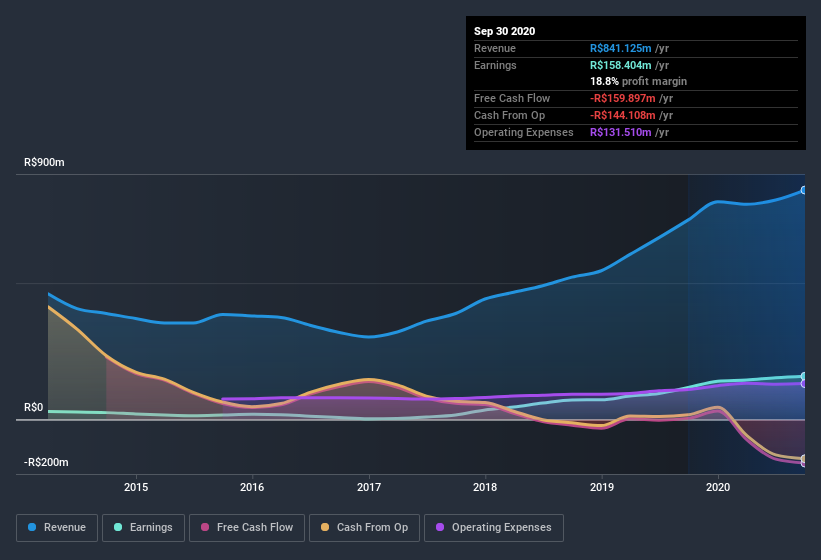Click the 2017 x-axis year label
The width and height of the screenshot is (821, 560).
coord(369,487)
